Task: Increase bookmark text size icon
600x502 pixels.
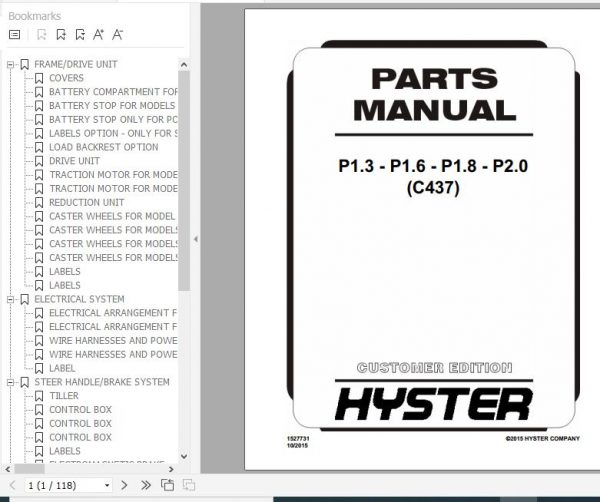Action: pos(98,35)
